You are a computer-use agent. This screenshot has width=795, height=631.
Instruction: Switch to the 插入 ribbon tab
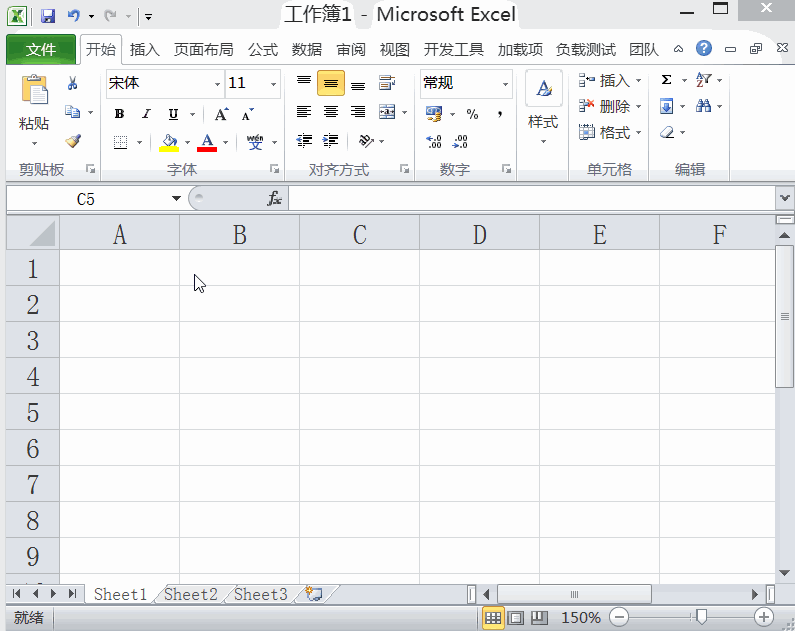tap(144, 50)
